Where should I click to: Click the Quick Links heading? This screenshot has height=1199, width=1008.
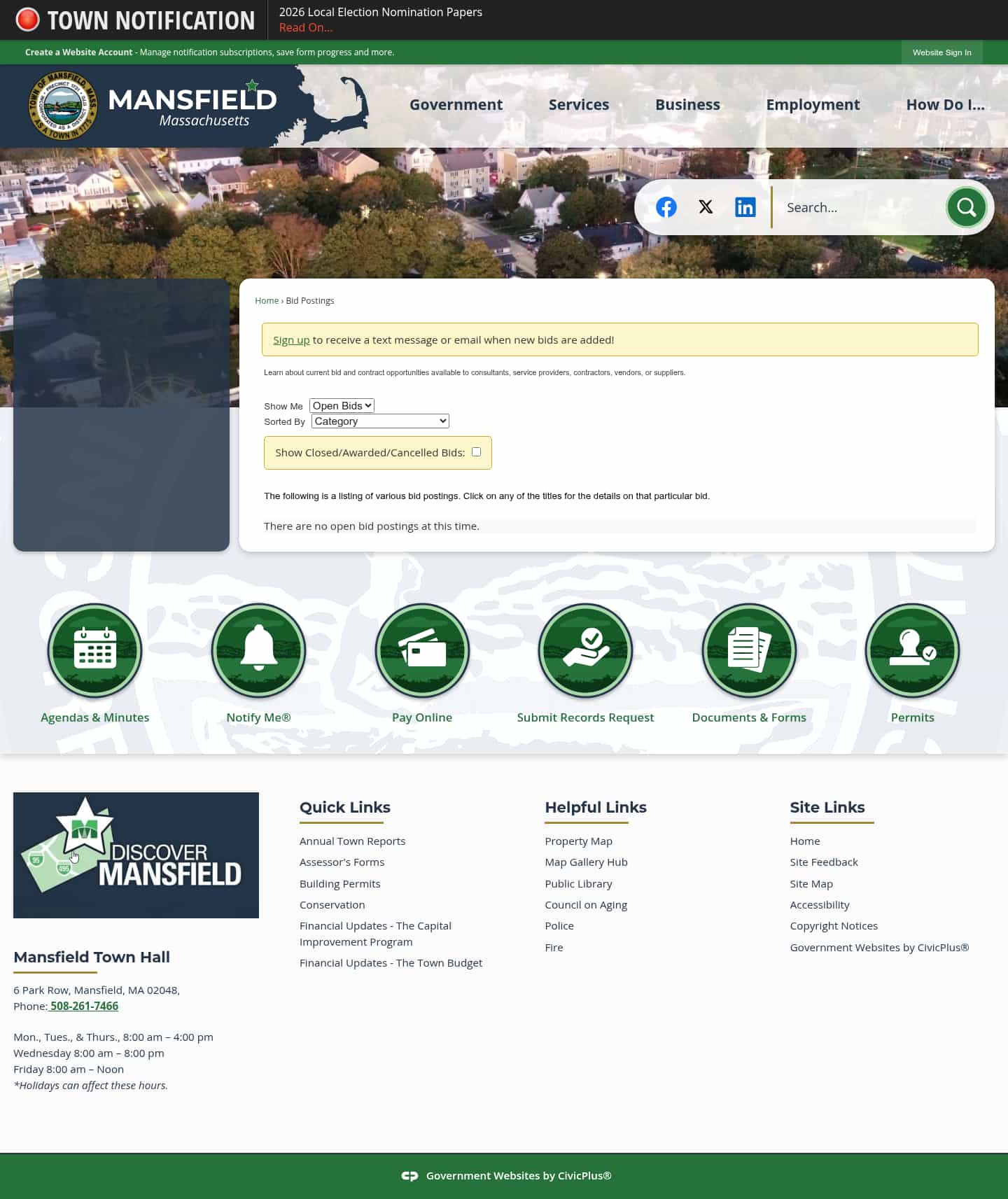[345, 807]
